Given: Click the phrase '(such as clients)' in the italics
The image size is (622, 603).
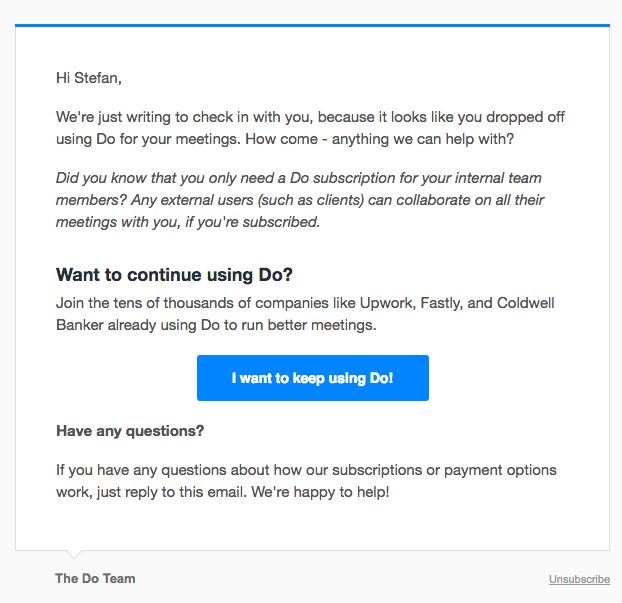Looking at the screenshot, I should [311, 200].
